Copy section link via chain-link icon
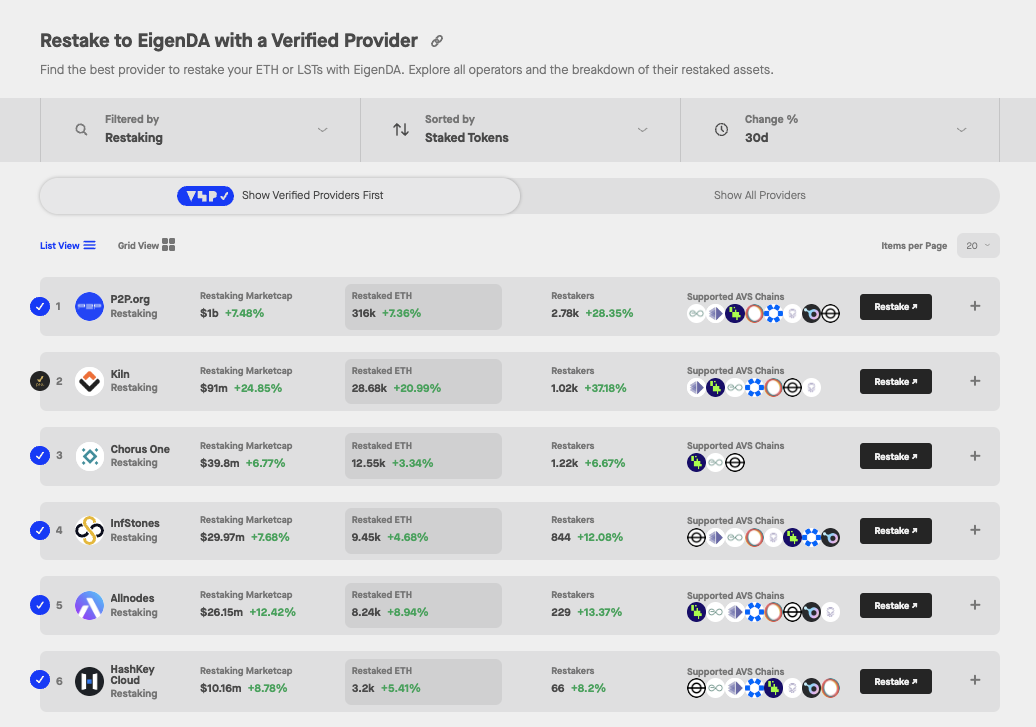 (437, 41)
